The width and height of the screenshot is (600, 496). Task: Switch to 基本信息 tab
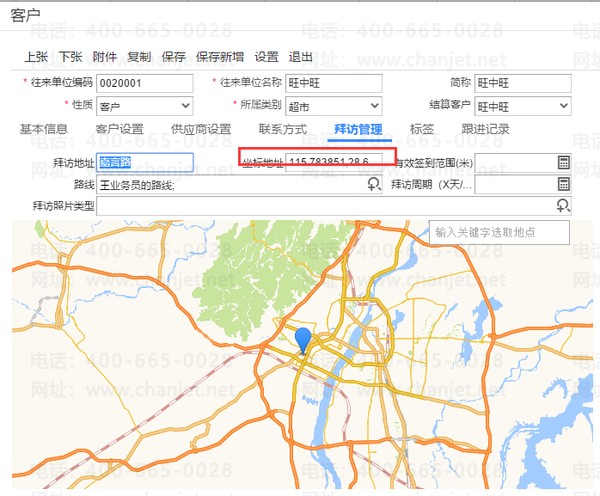(x=44, y=129)
